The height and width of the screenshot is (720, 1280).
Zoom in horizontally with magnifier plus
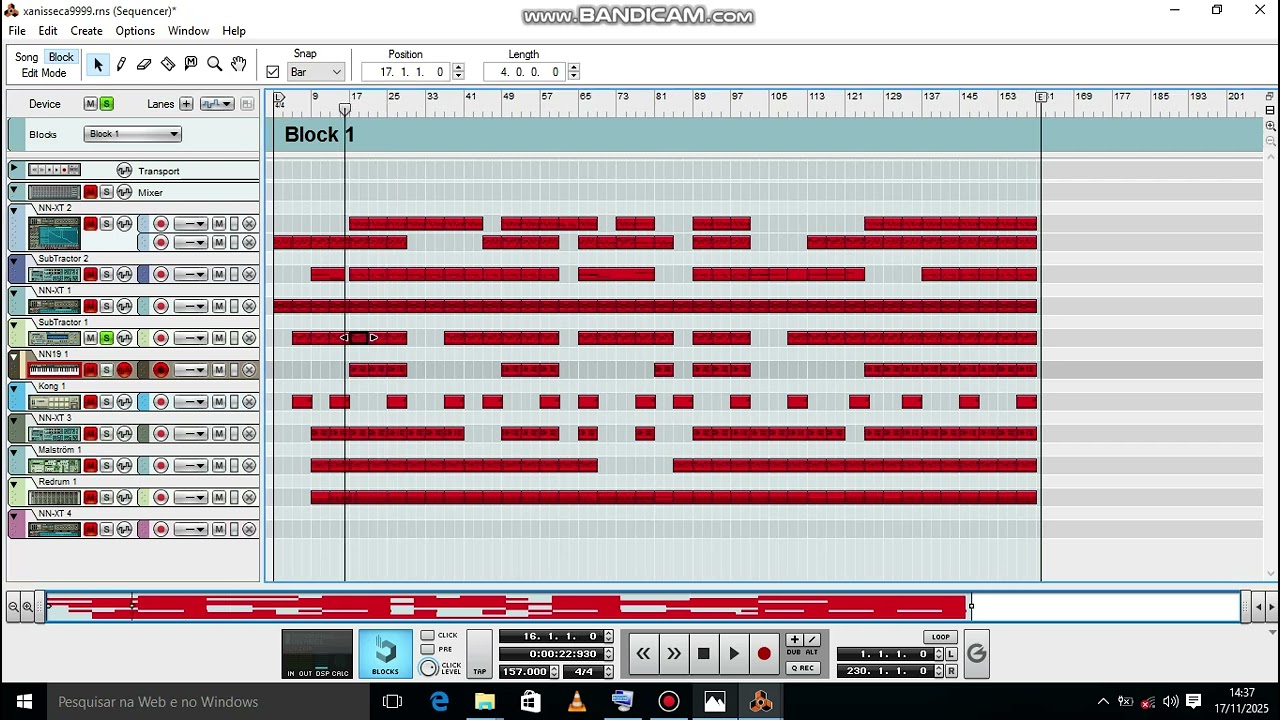(28, 607)
